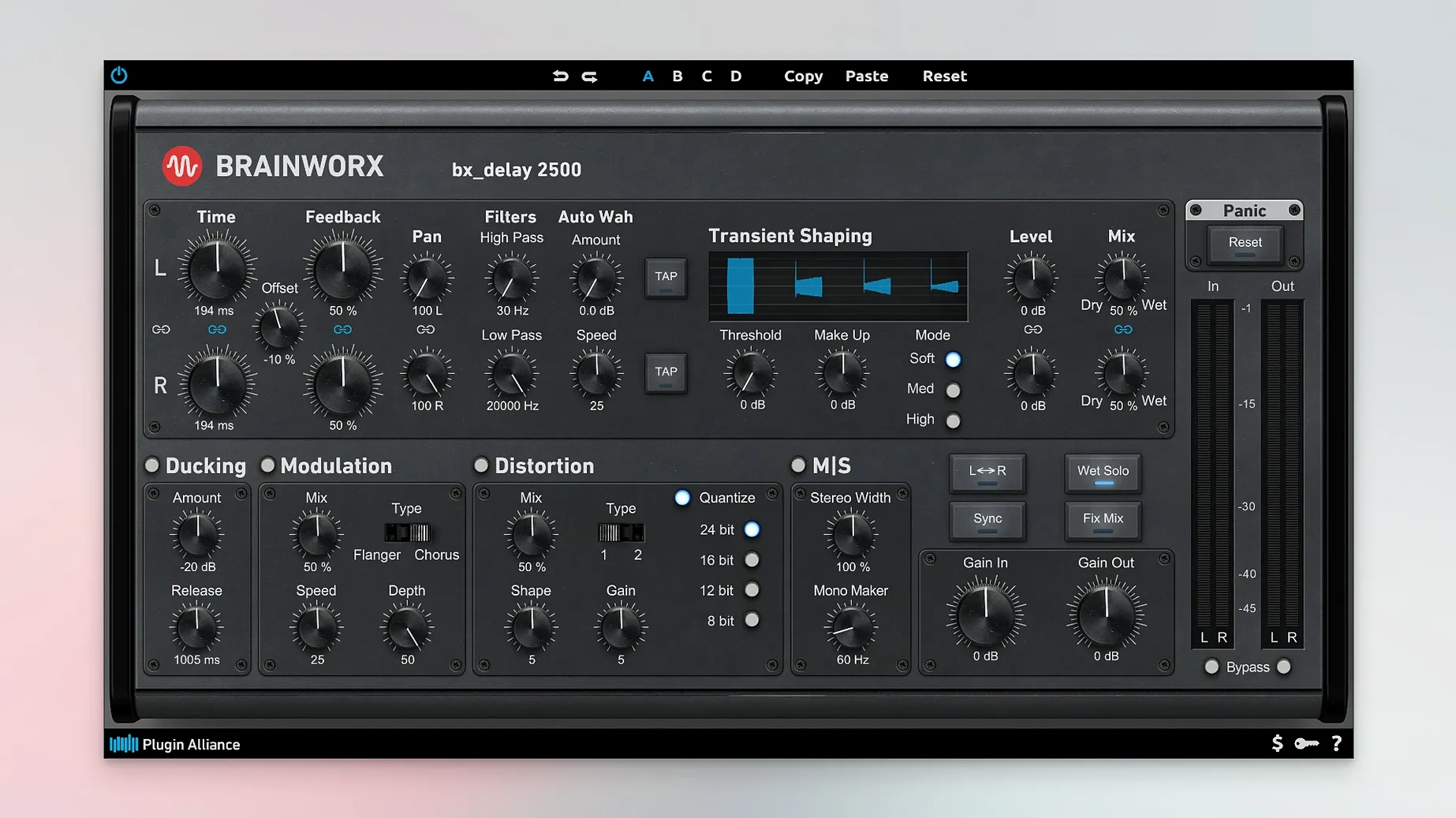This screenshot has height=818, width=1456.
Task: Click the redo arrow icon
Action: pyautogui.click(x=589, y=76)
